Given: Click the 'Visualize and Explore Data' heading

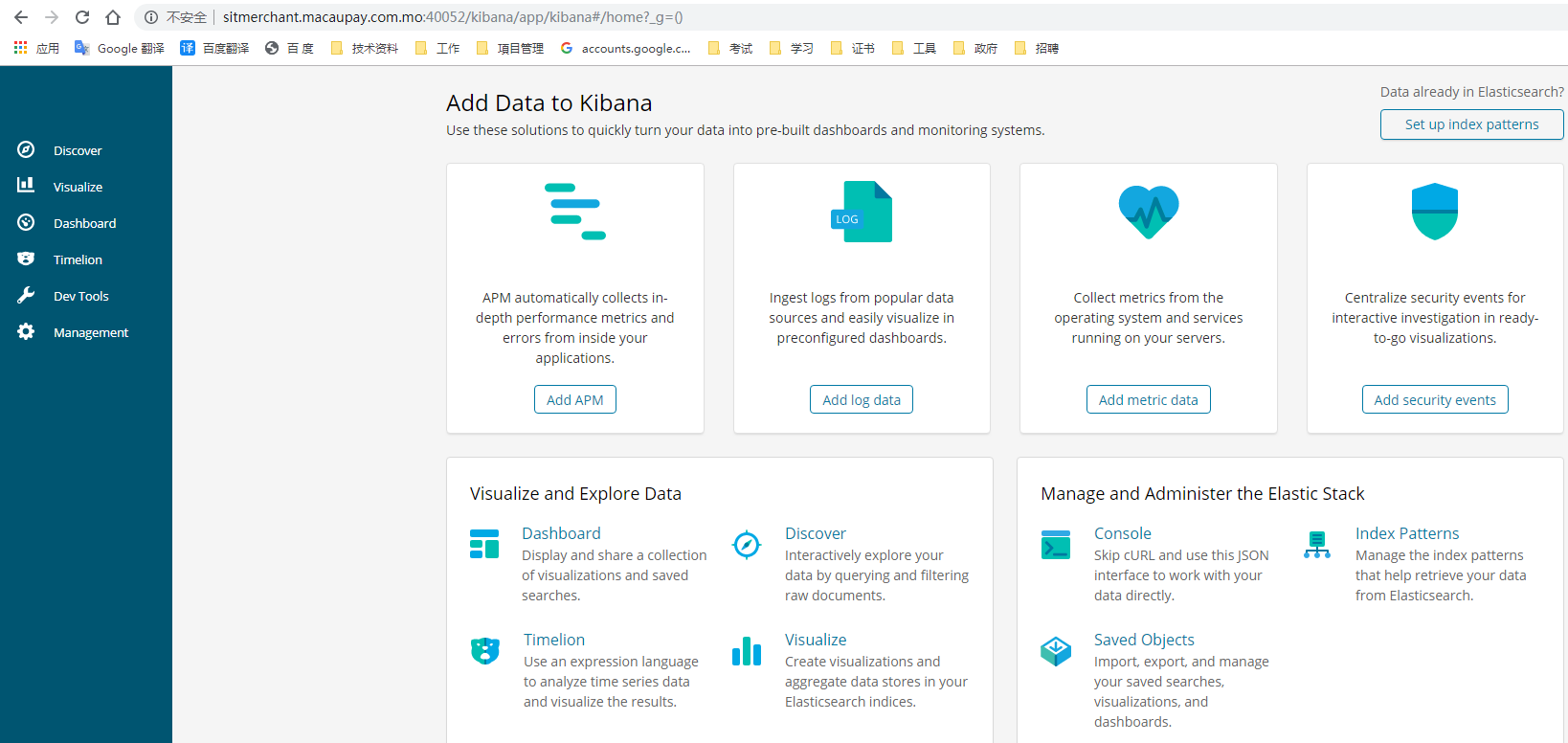Looking at the screenshot, I should pos(575,493).
